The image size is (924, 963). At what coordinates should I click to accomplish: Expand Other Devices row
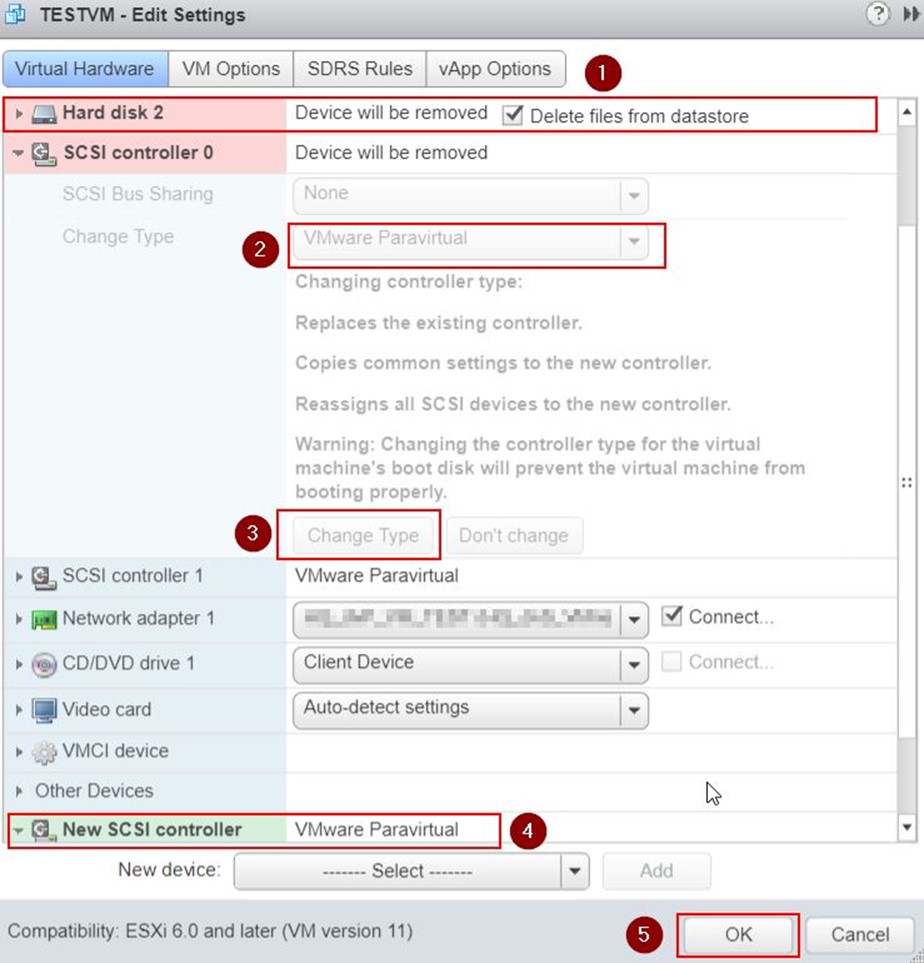click(x=18, y=791)
